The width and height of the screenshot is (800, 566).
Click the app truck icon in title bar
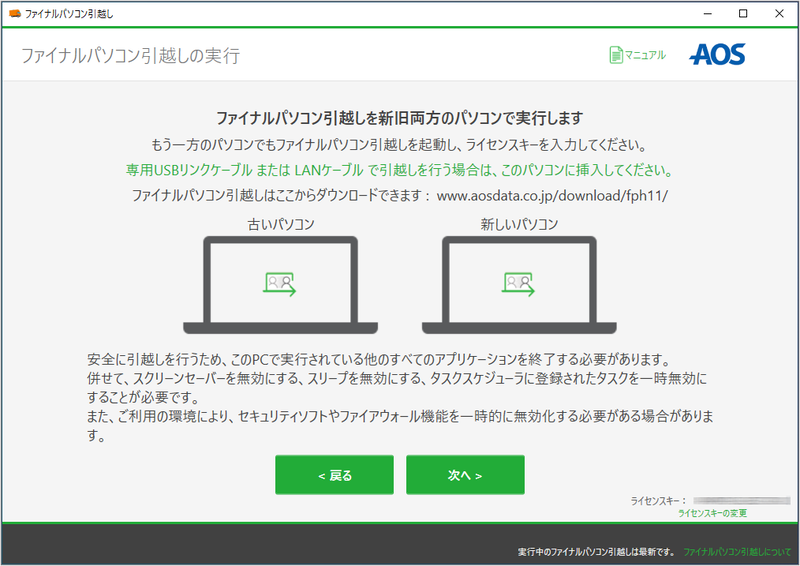click(15, 14)
